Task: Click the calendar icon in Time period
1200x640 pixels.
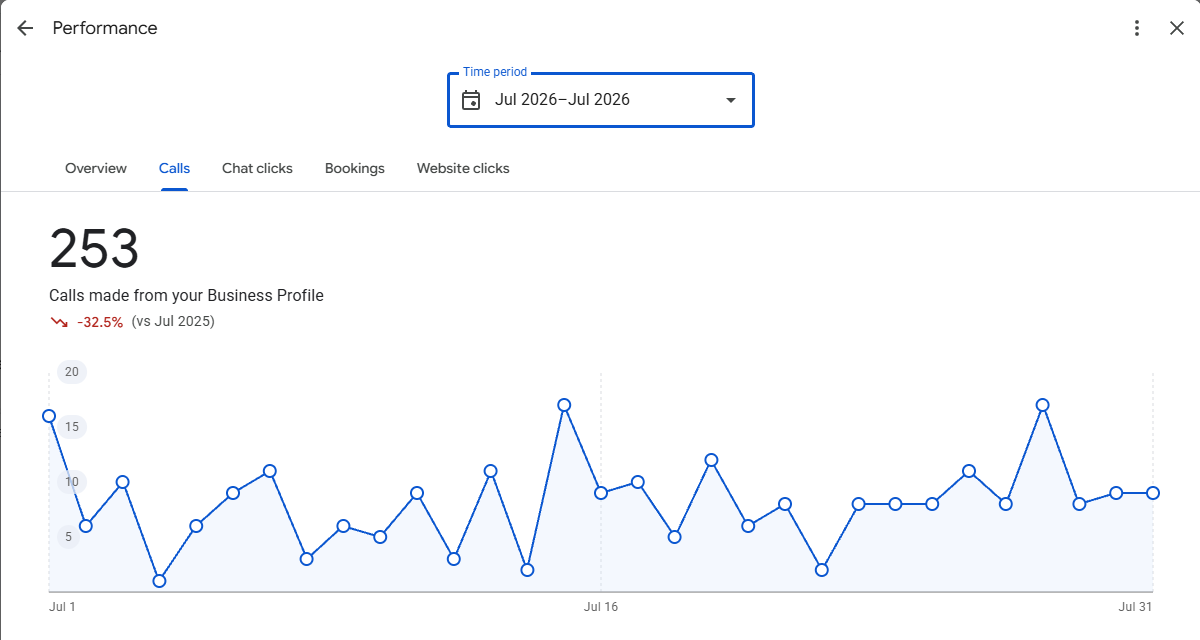Action: [x=471, y=100]
